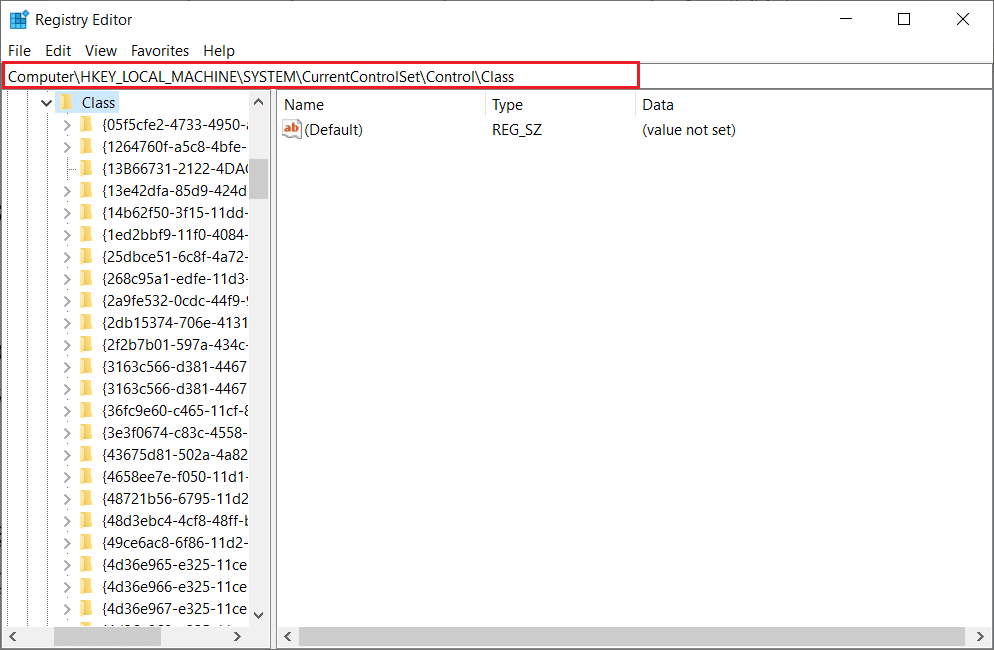
Task: Expand the {48d3ebc4-4cf8-48ff key
Action: (67, 521)
